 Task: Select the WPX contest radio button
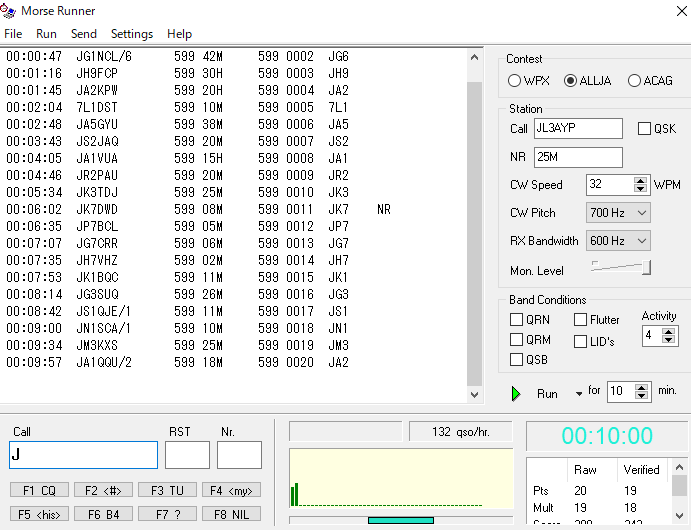[x=514, y=81]
